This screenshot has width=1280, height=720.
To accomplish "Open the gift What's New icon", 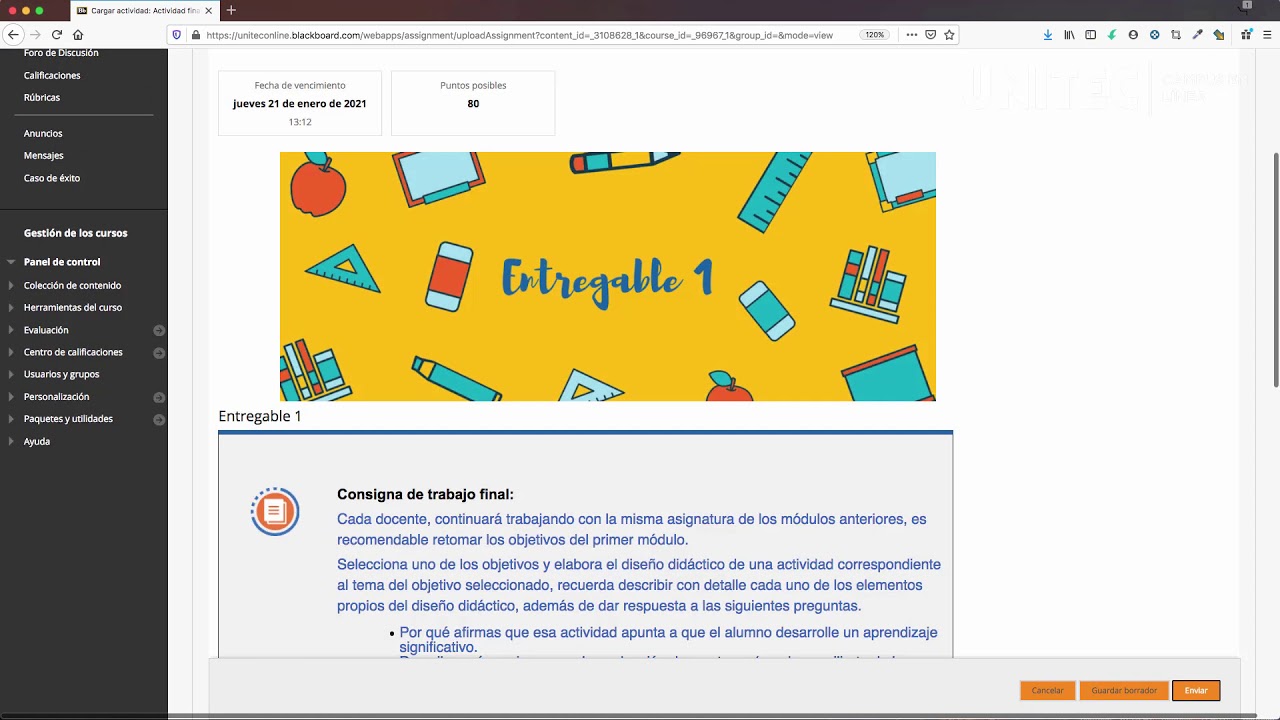I will 1246,34.
